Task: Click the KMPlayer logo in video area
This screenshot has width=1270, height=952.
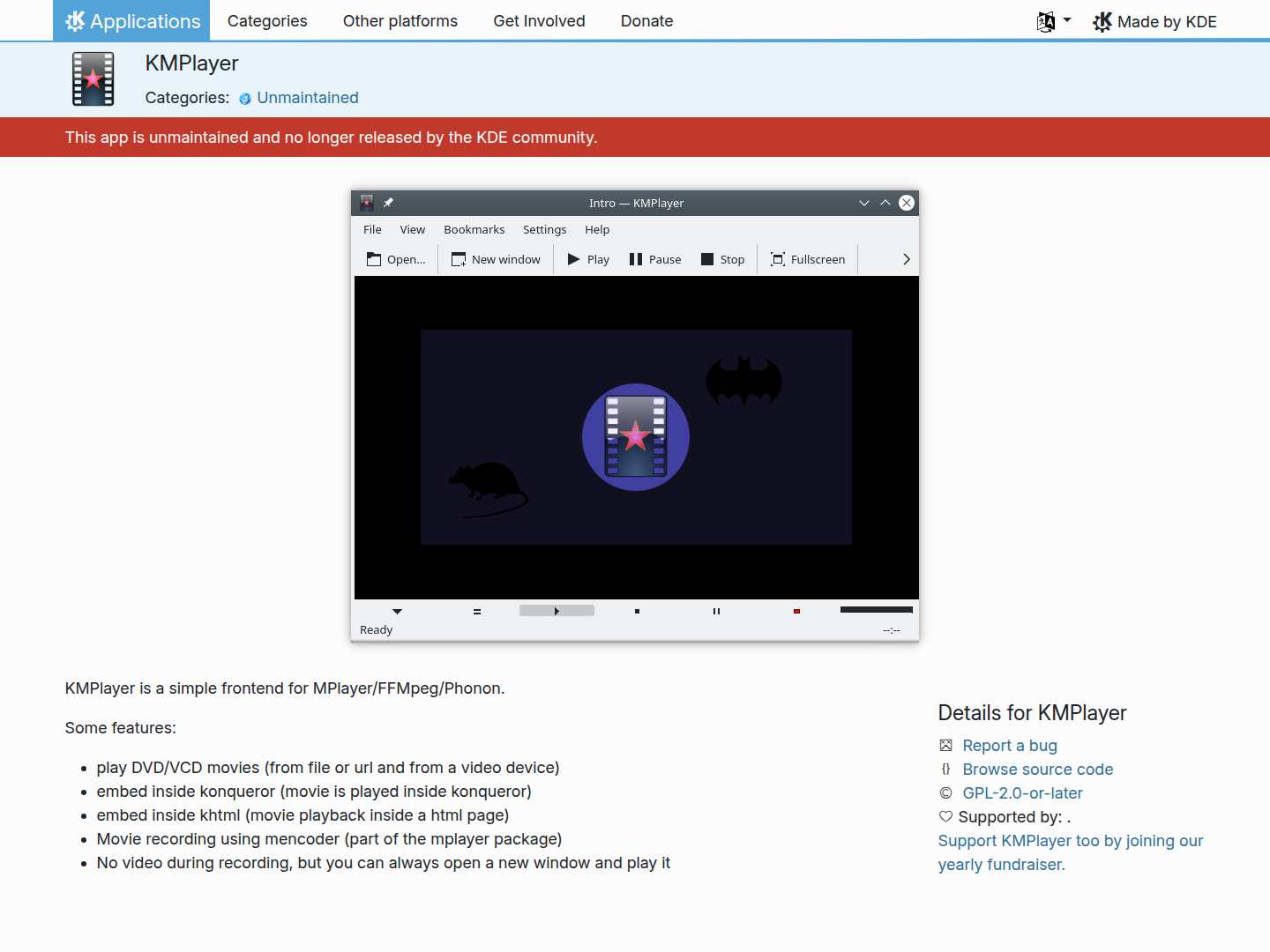Action: tap(636, 437)
